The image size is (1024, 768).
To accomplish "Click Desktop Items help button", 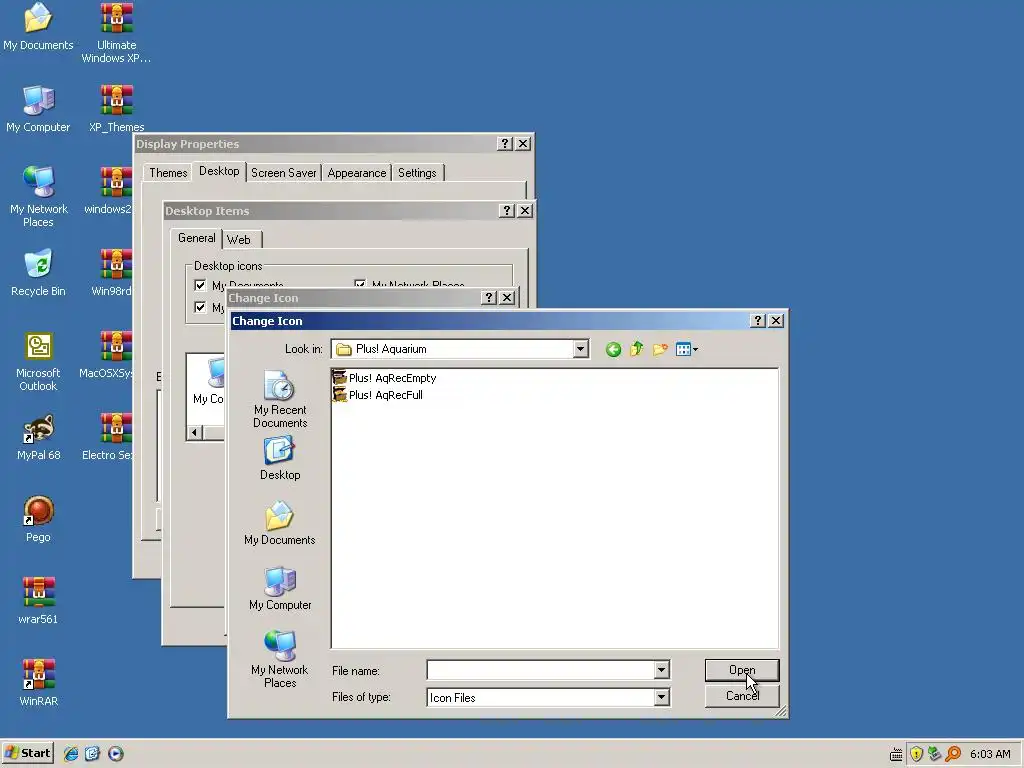I will pyautogui.click(x=506, y=210).
